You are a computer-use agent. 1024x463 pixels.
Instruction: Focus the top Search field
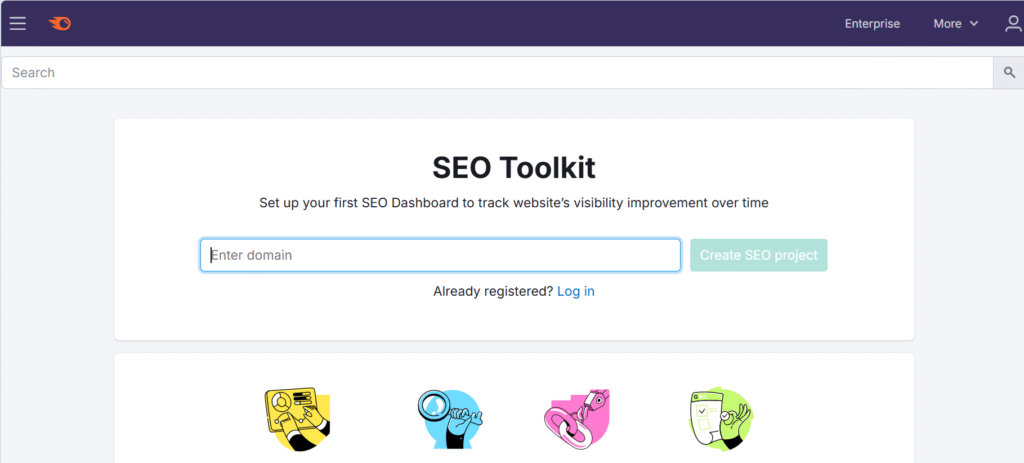click(497, 72)
